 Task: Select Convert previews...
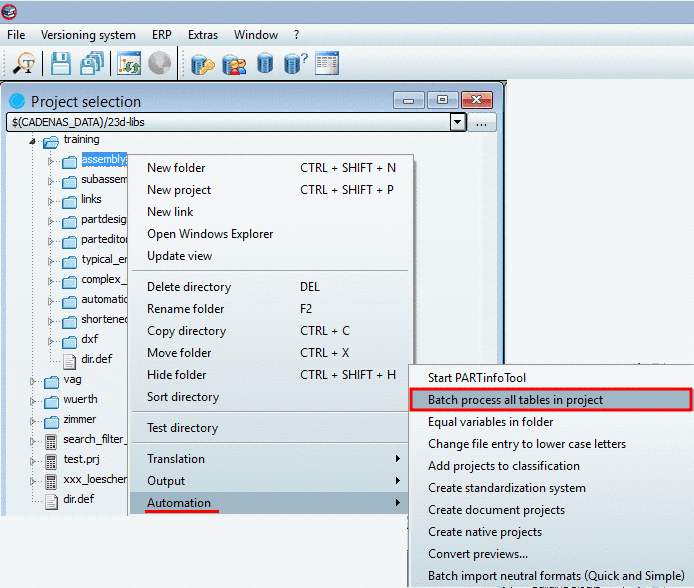pos(551,554)
